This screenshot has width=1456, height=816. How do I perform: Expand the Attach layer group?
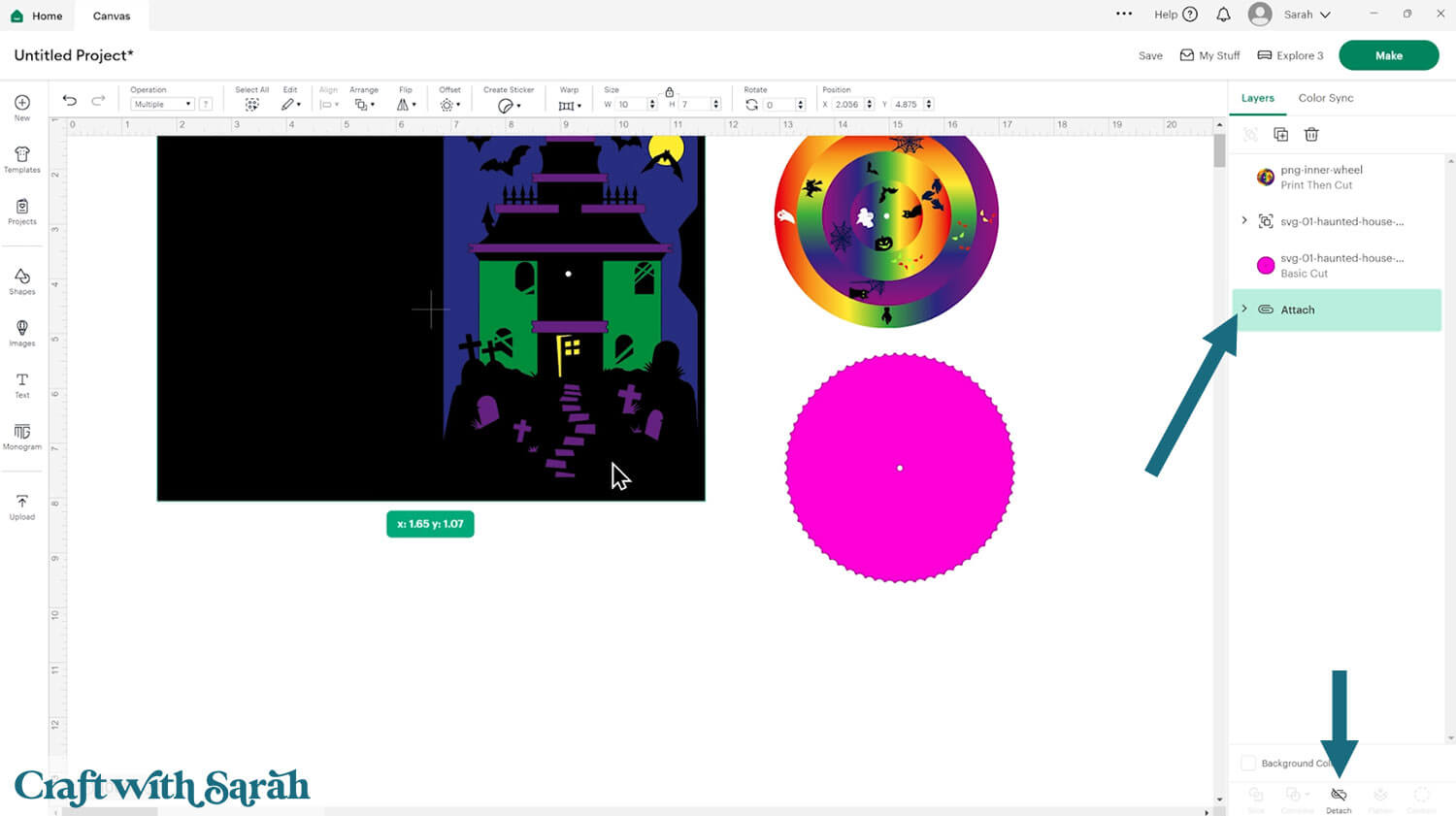(x=1244, y=310)
